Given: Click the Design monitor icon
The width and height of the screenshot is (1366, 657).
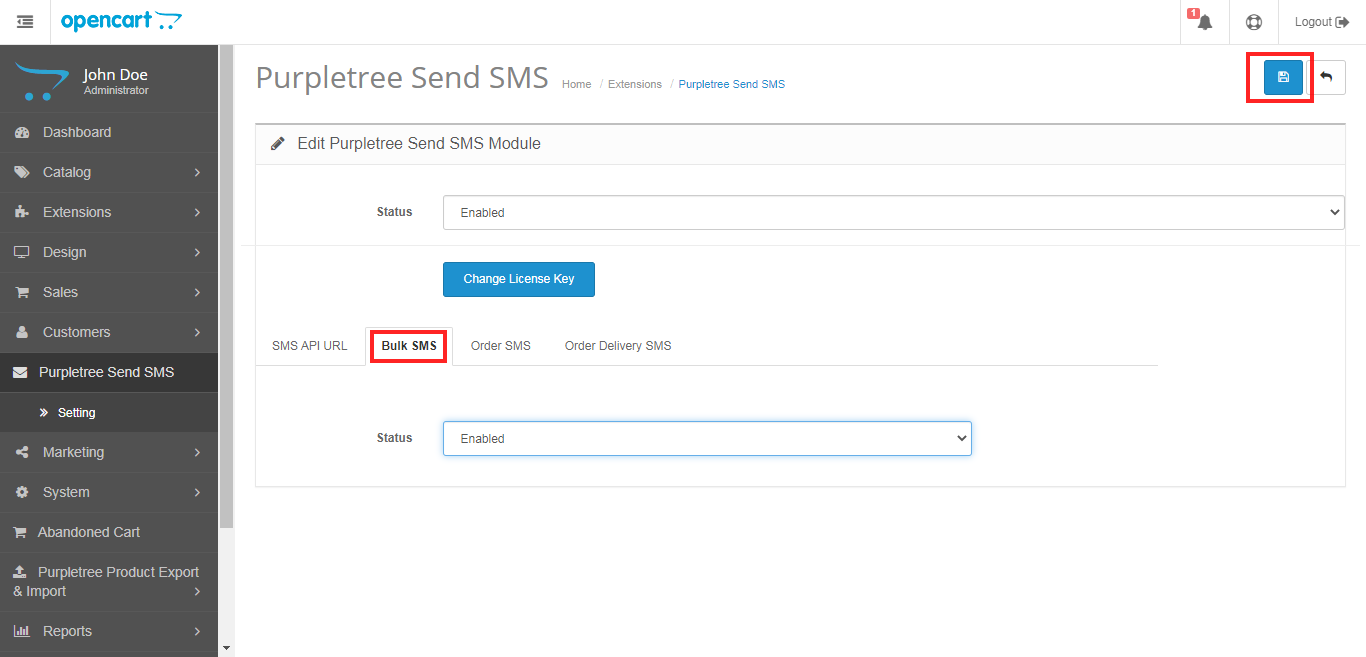Looking at the screenshot, I should (x=22, y=253).
